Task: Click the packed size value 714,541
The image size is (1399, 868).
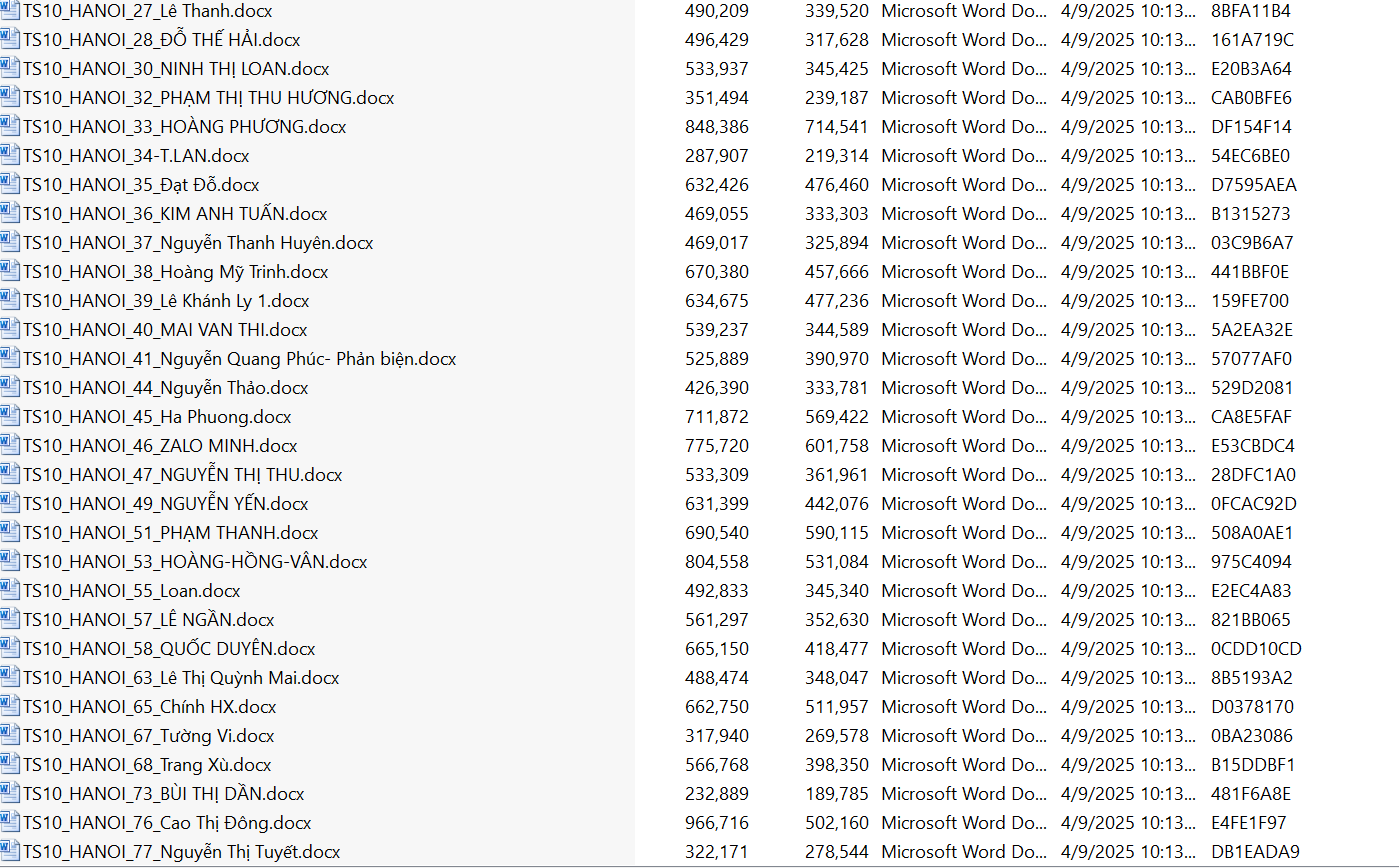Action: click(836, 127)
